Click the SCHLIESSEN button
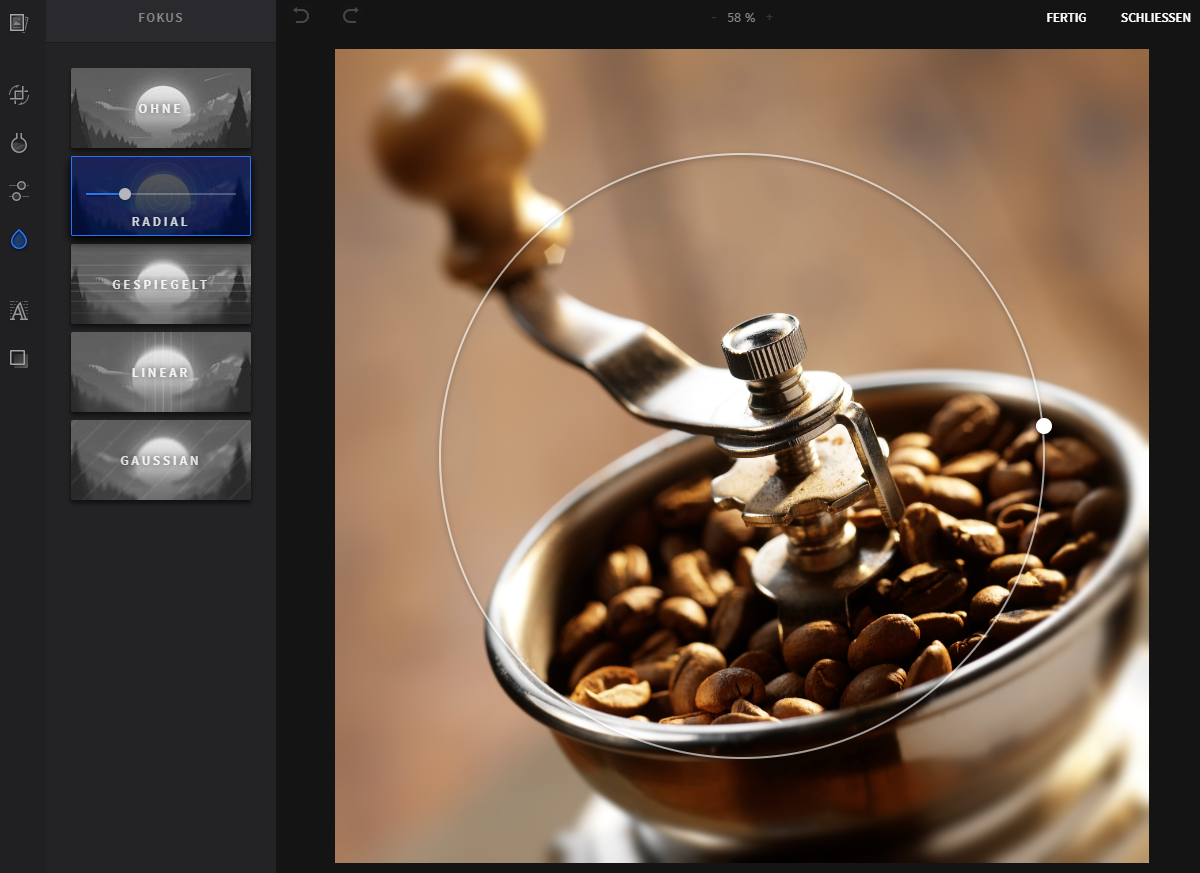This screenshot has height=873, width=1200. click(x=1155, y=18)
